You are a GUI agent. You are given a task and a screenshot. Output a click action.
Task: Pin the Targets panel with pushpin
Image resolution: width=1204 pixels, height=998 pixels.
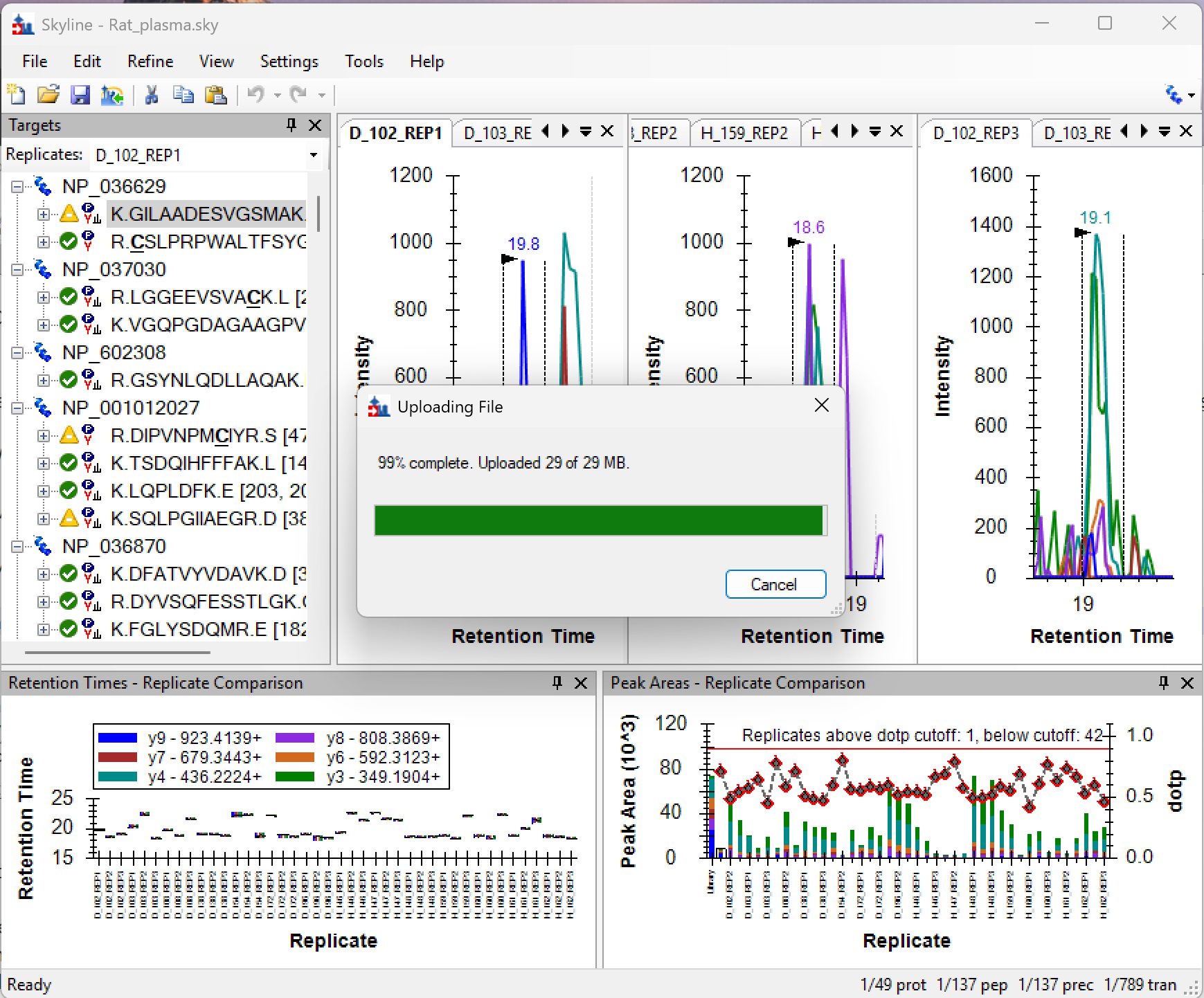291,125
